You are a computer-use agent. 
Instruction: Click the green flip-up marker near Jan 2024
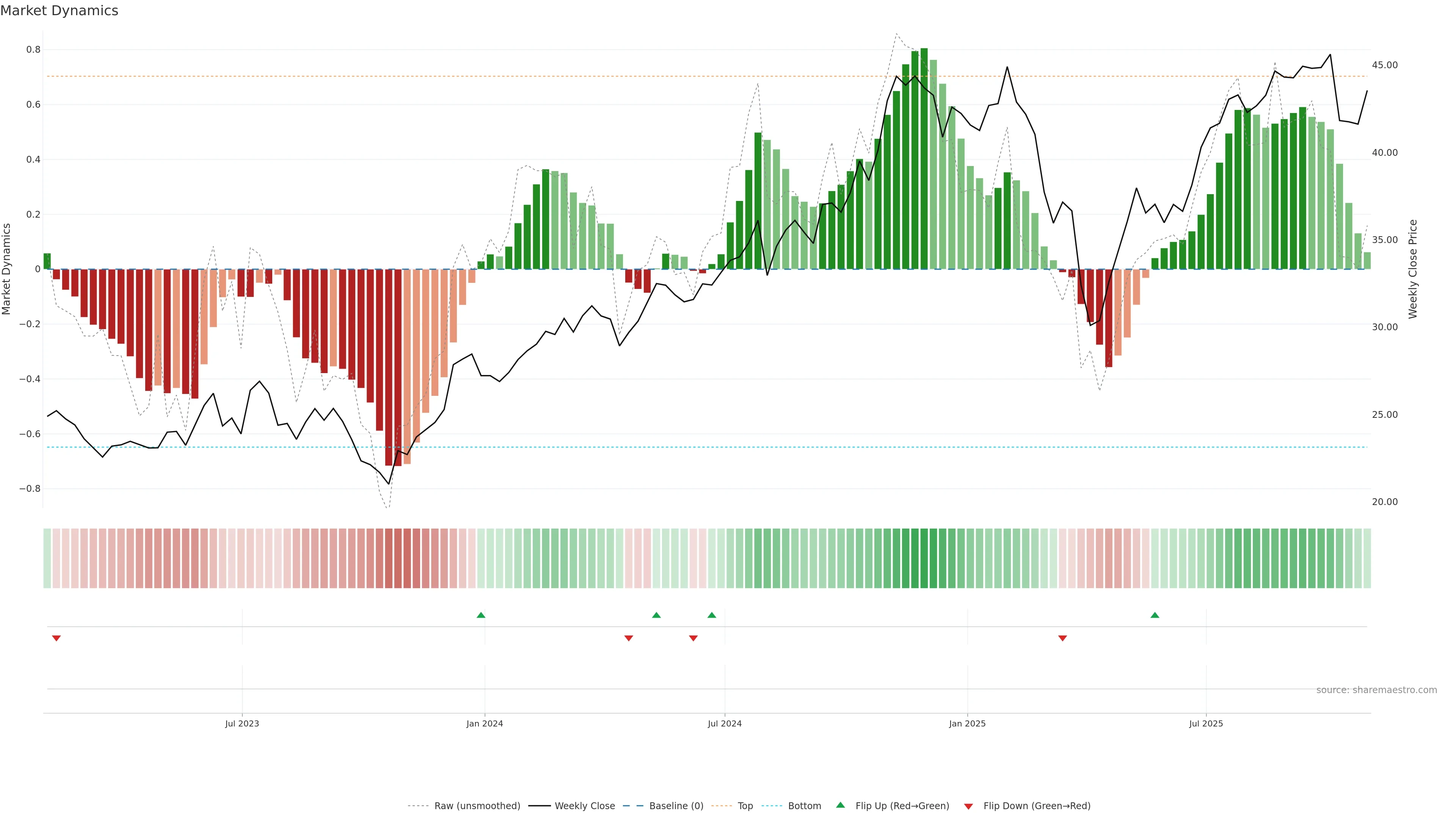coord(481,615)
